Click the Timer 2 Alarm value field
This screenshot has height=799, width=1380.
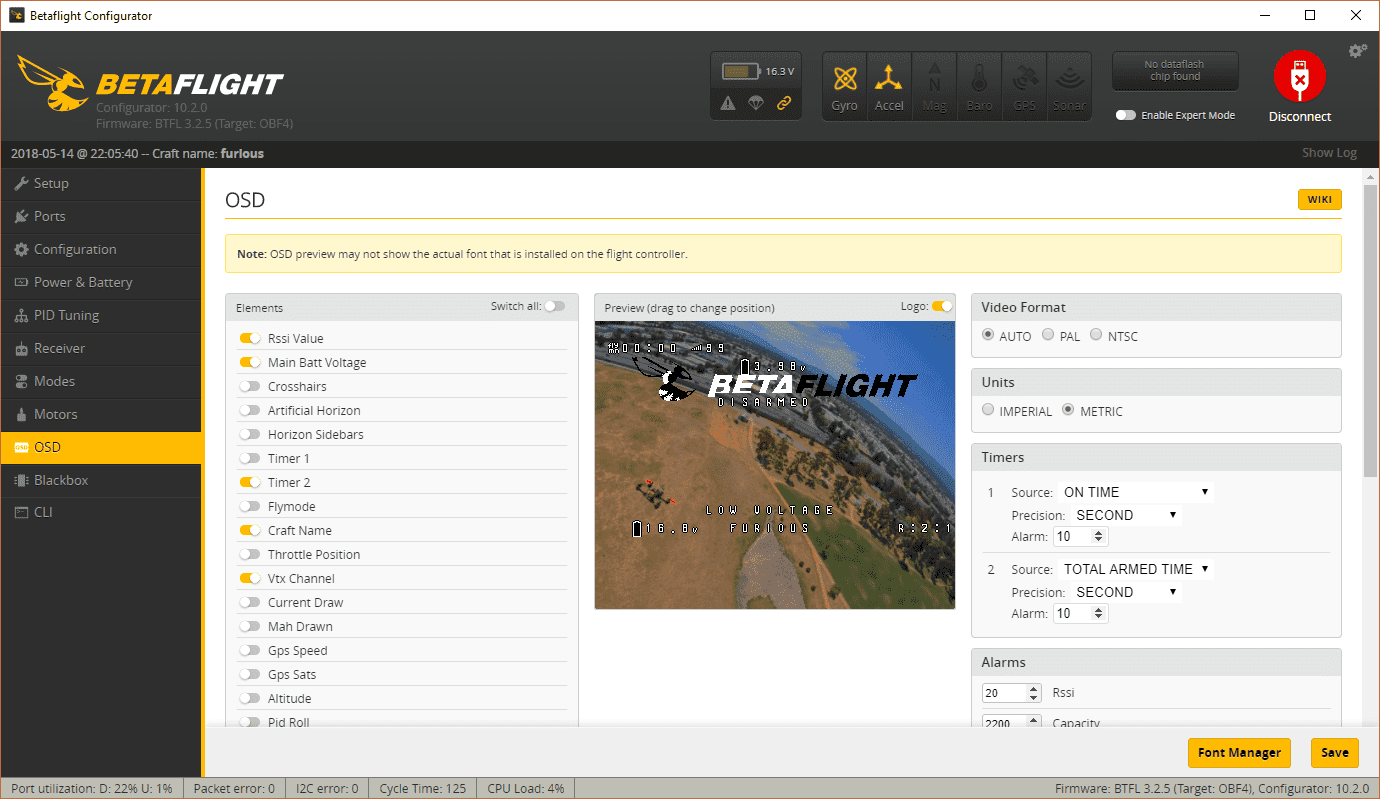[1080, 614]
